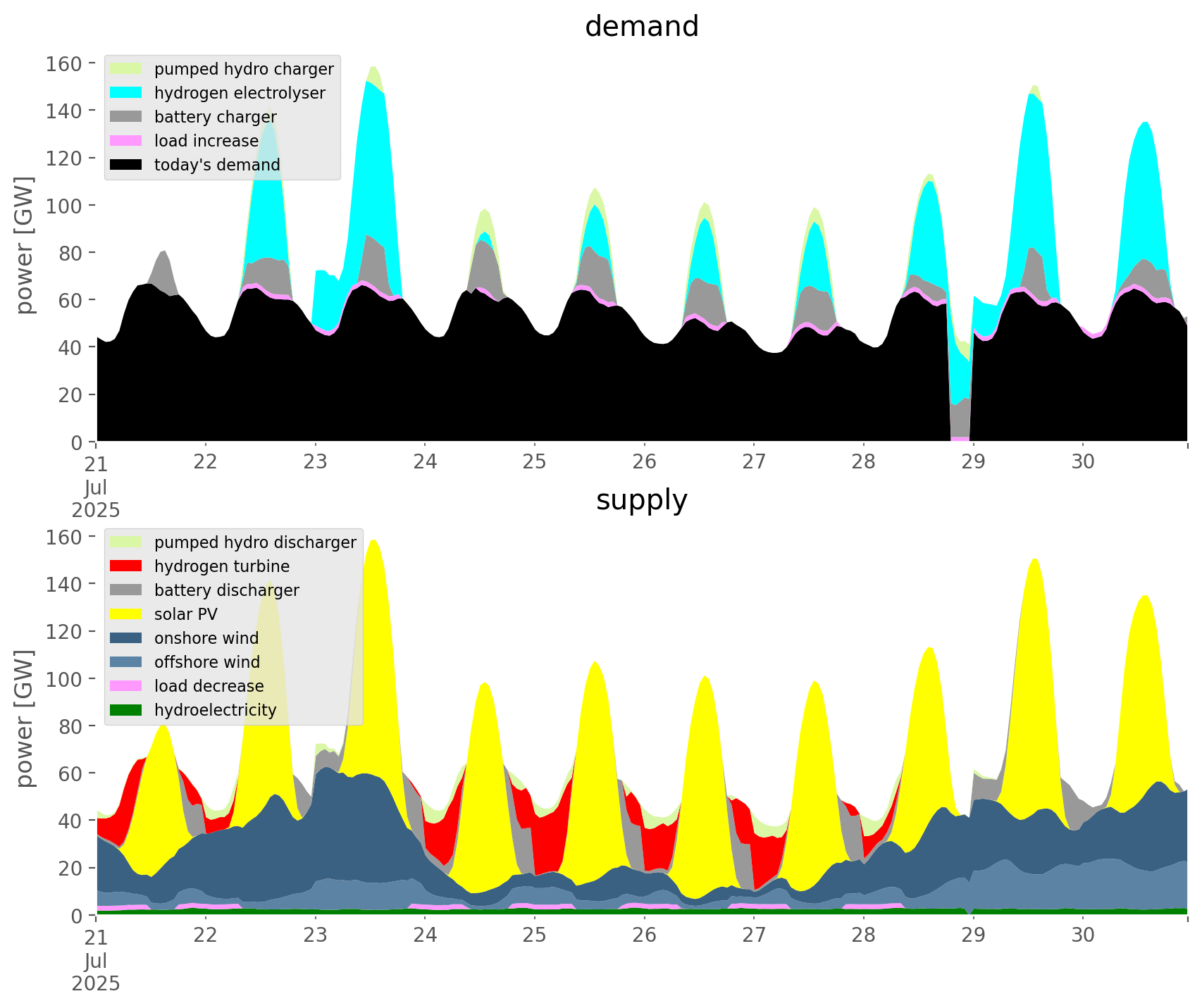The height and width of the screenshot is (1008, 1202).
Task: Click the 'demand' chart title
Action: pos(641,27)
